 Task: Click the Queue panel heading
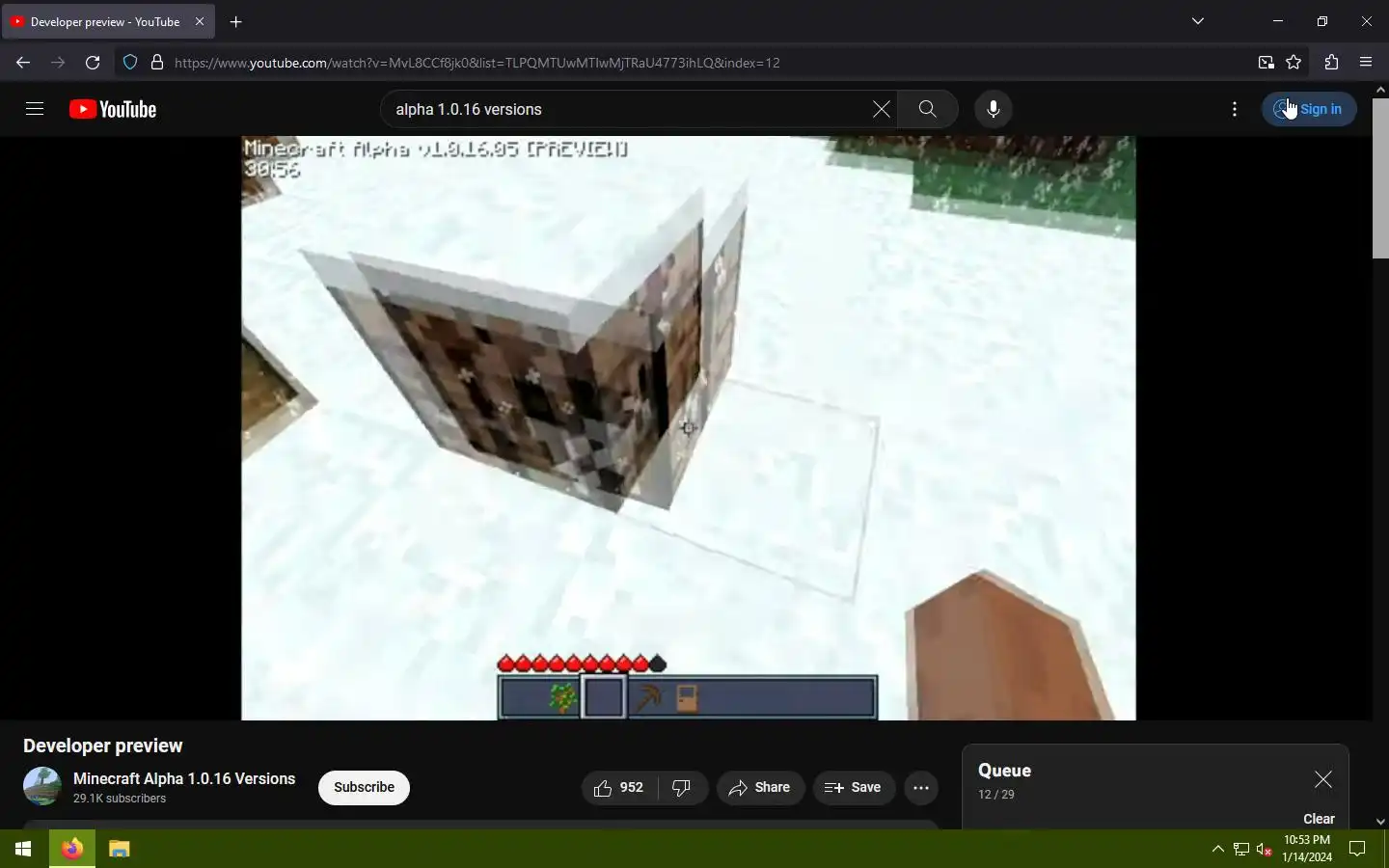(1004, 771)
